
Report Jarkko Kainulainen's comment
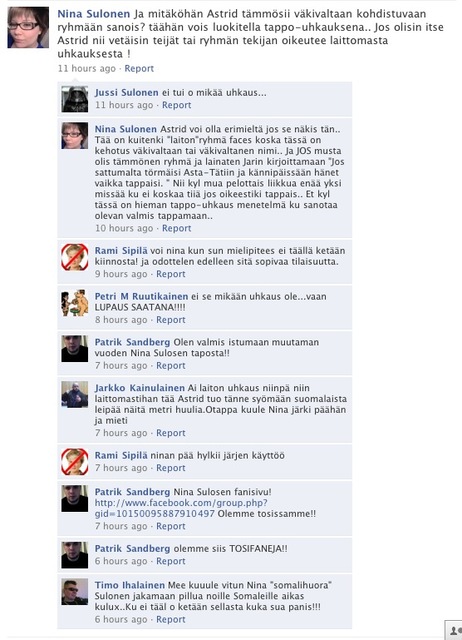[x=171, y=433]
